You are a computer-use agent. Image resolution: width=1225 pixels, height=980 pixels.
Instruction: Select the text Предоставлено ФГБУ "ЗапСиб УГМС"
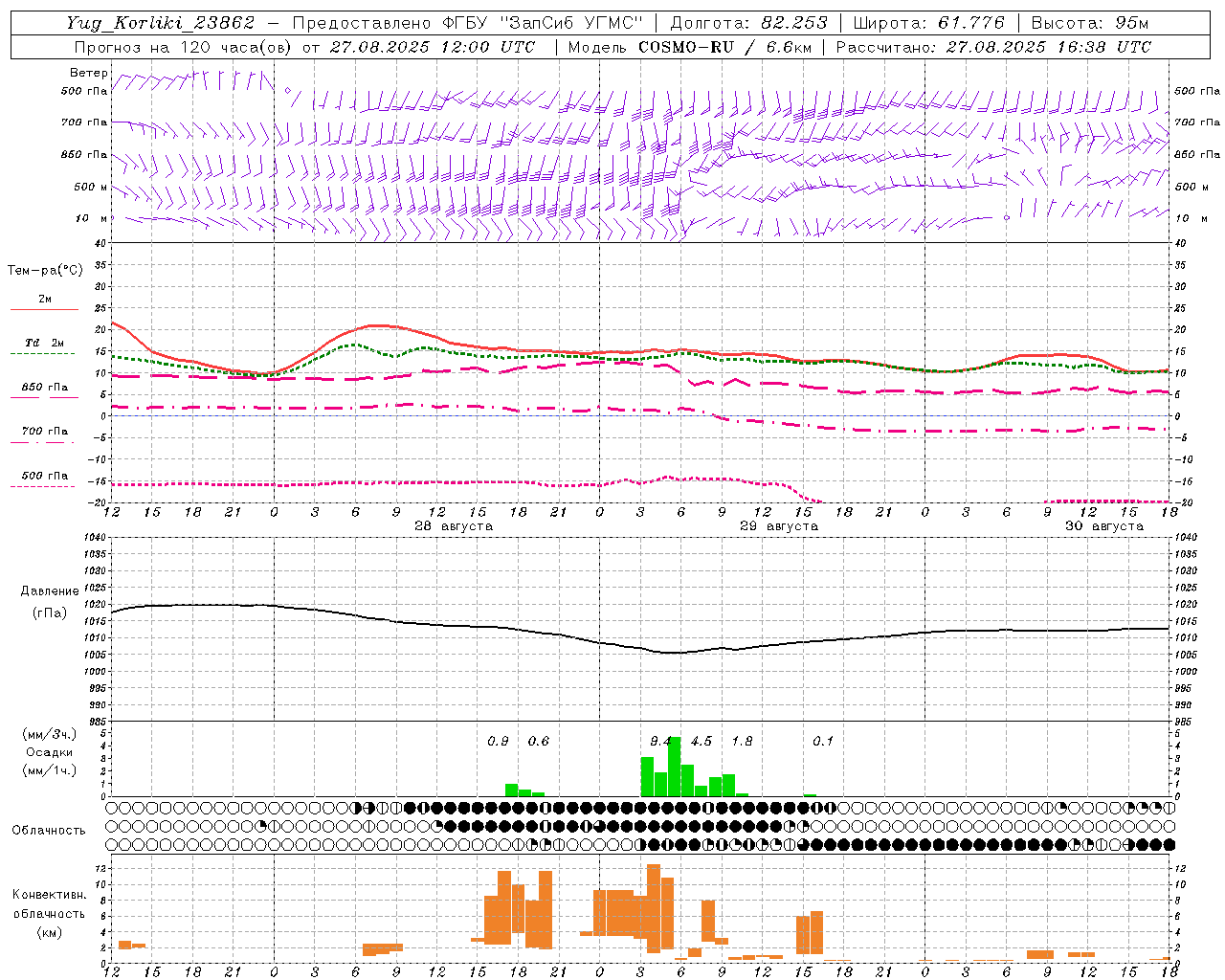pos(467,23)
